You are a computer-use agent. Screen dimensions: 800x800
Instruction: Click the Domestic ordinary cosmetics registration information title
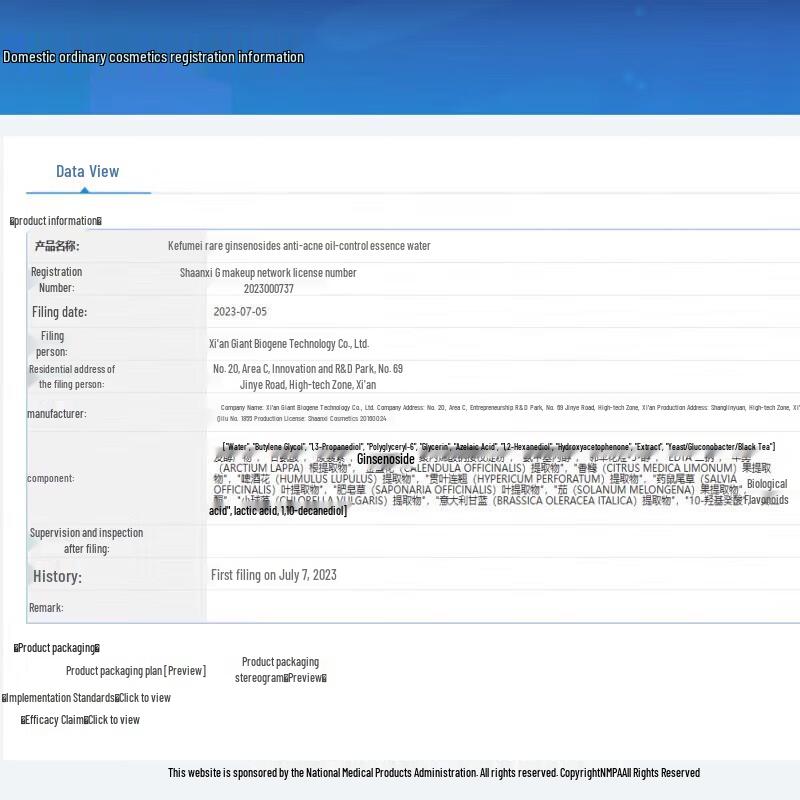pos(153,57)
